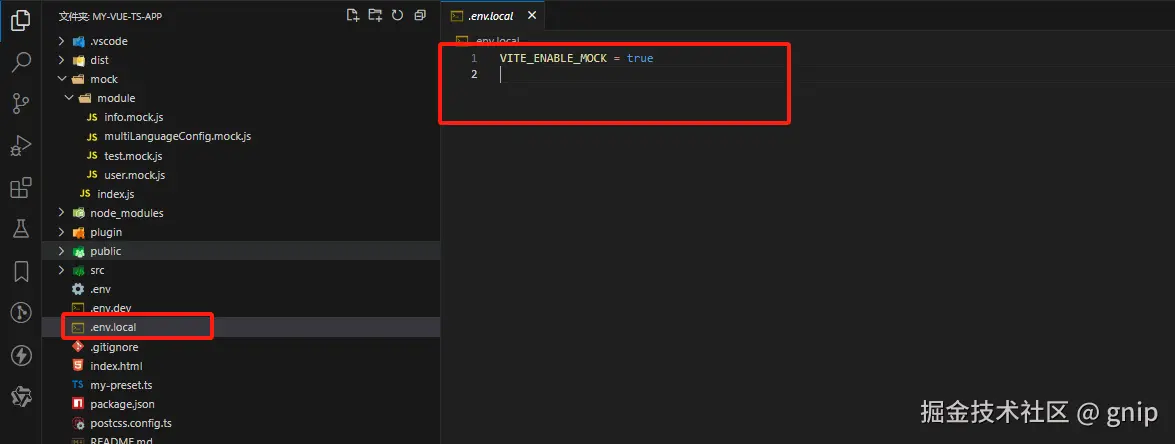Open the Search view in activity bar
Viewport: 1175px width, 444px height.
[x=21, y=61]
